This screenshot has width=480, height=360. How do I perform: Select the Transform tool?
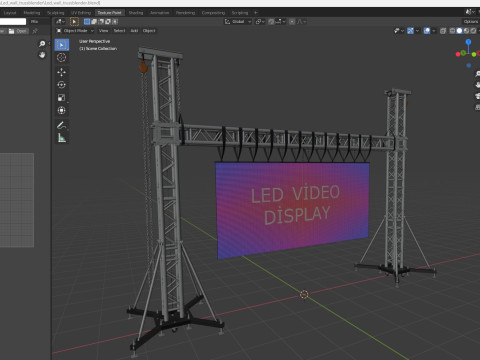click(x=62, y=110)
